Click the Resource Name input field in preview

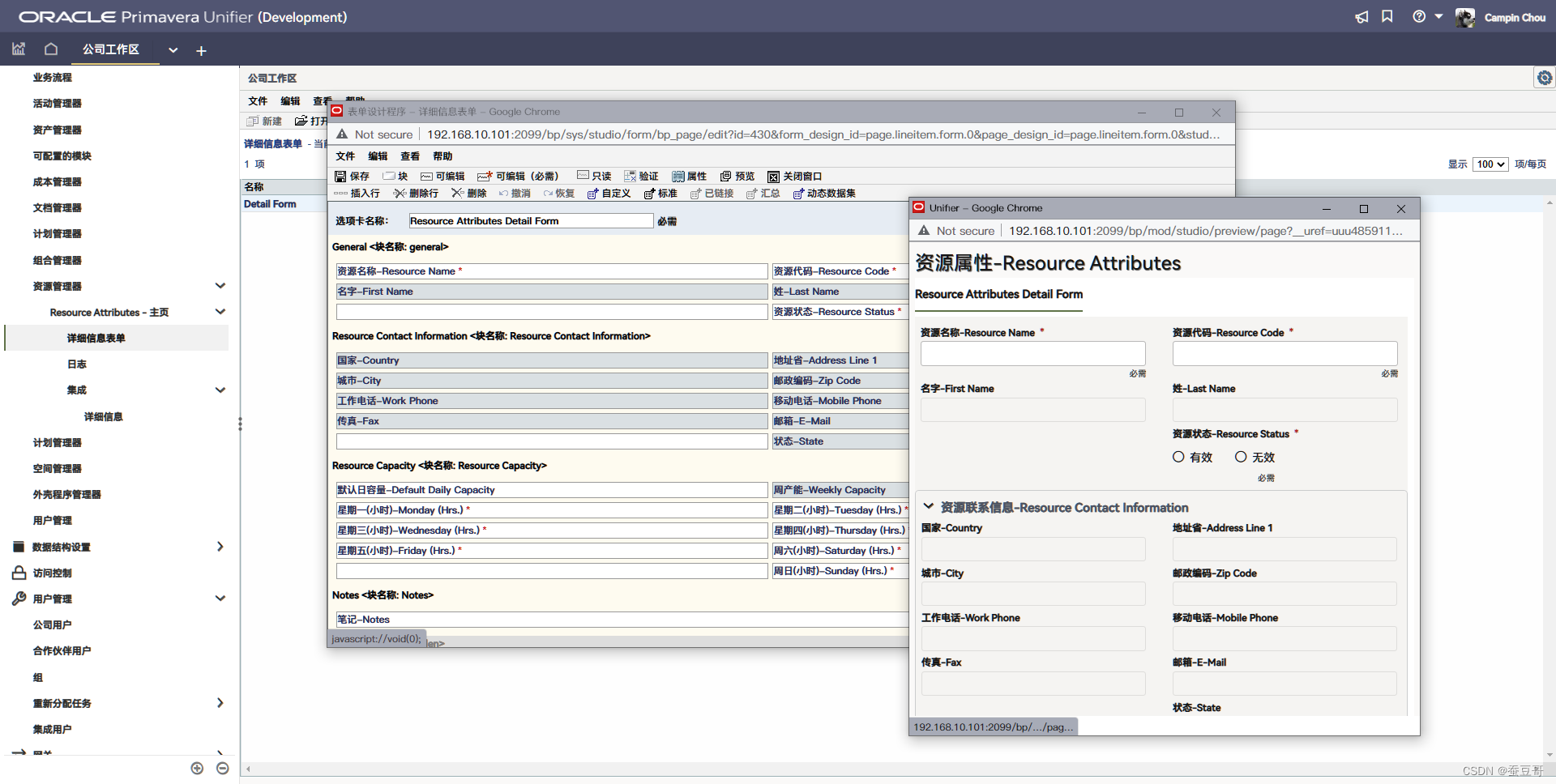1032,352
